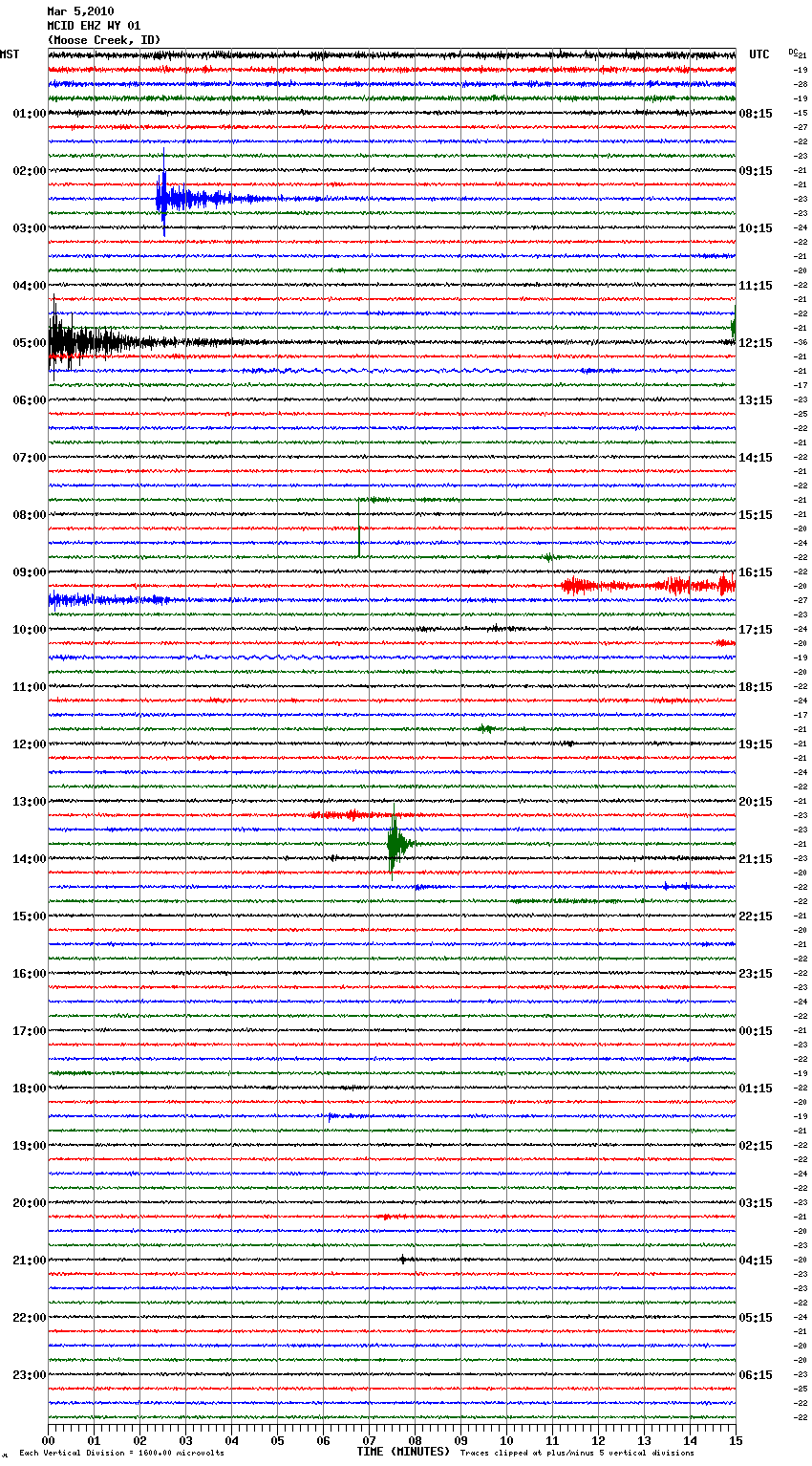Click the 'Traces clipped at plus/minus 5 vertical divisions' note

coord(577,1453)
